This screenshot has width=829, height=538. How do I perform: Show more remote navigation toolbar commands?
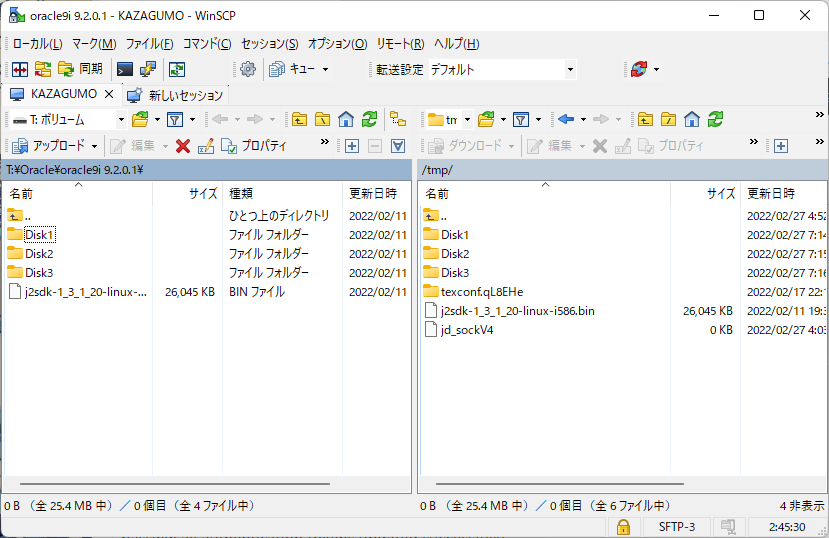(819, 115)
